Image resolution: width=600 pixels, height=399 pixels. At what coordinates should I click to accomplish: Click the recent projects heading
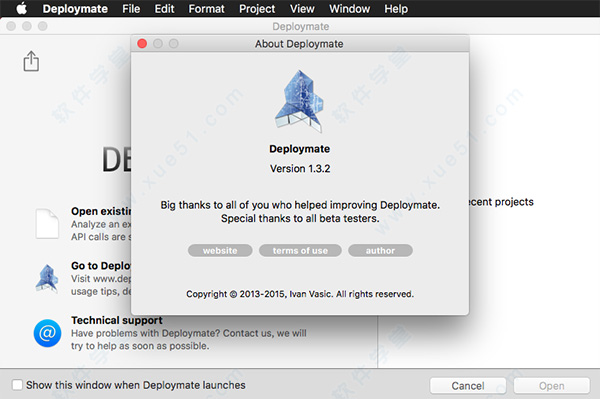coord(501,202)
